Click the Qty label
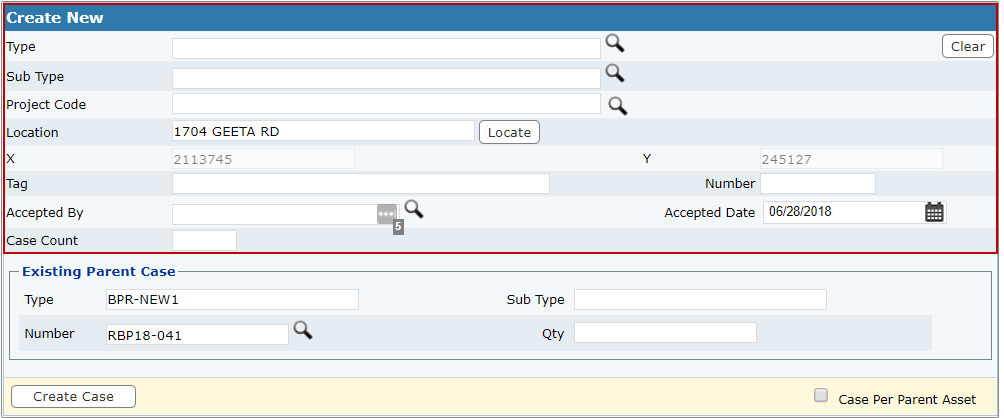The height and width of the screenshot is (418, 1004). pyautogui.click(x=553, y=334)
